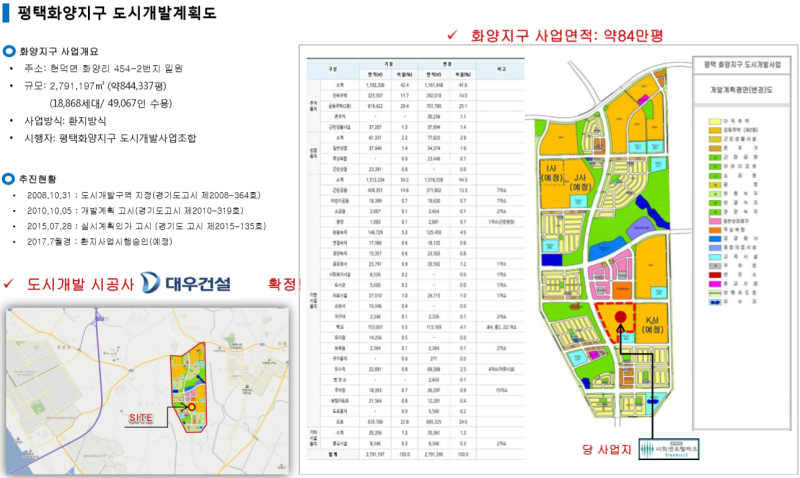This screenshot has width=800, height=478.
Task: Click the 서희센트럴파크 Starhills logo box
Action: [x=669, y=449]
